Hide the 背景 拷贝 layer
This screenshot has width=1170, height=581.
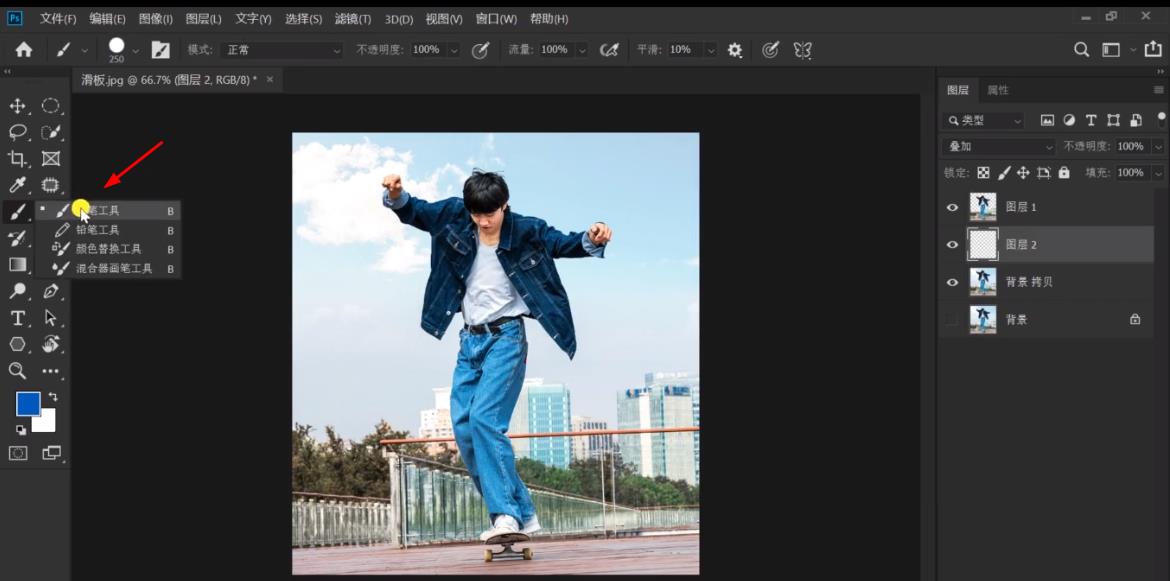(952, 283)
